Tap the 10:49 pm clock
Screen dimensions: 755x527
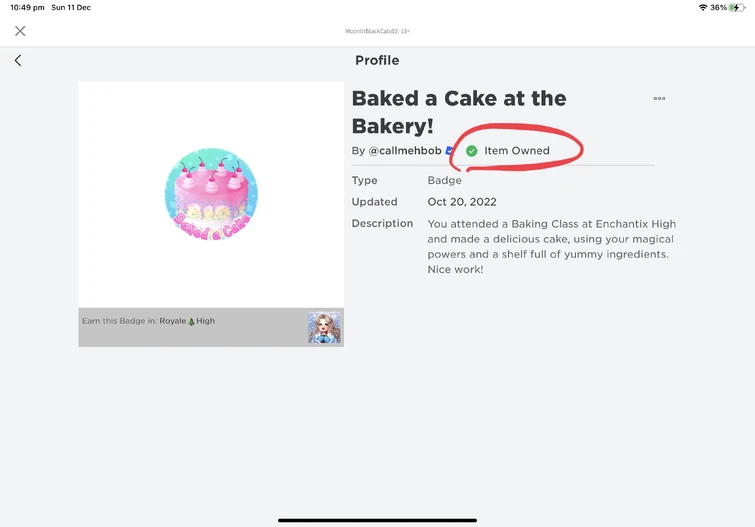tap(27, 7)
